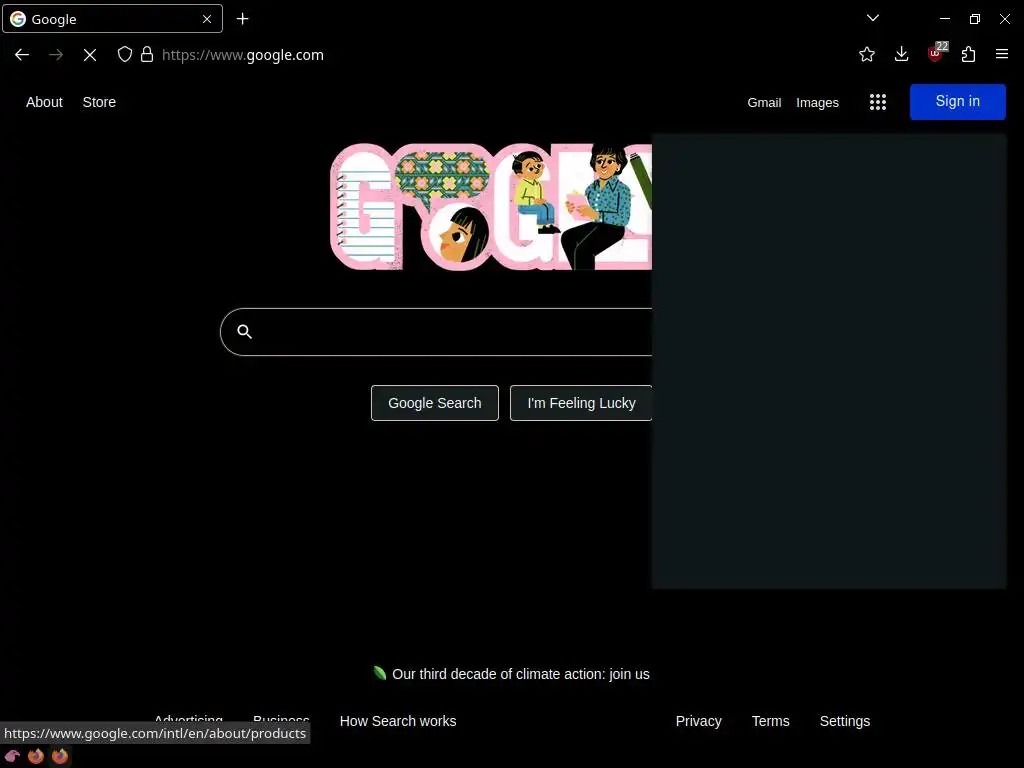Open a new tab with the plus button
Viewport: 1024px width, 768px height.
242,19
